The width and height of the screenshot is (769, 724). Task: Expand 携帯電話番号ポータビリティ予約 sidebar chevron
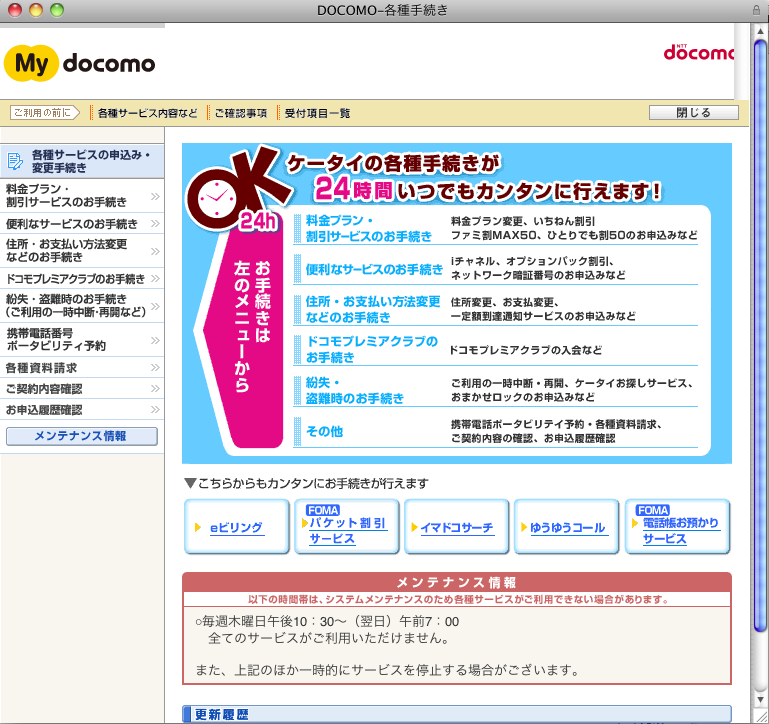click(155, 340)
